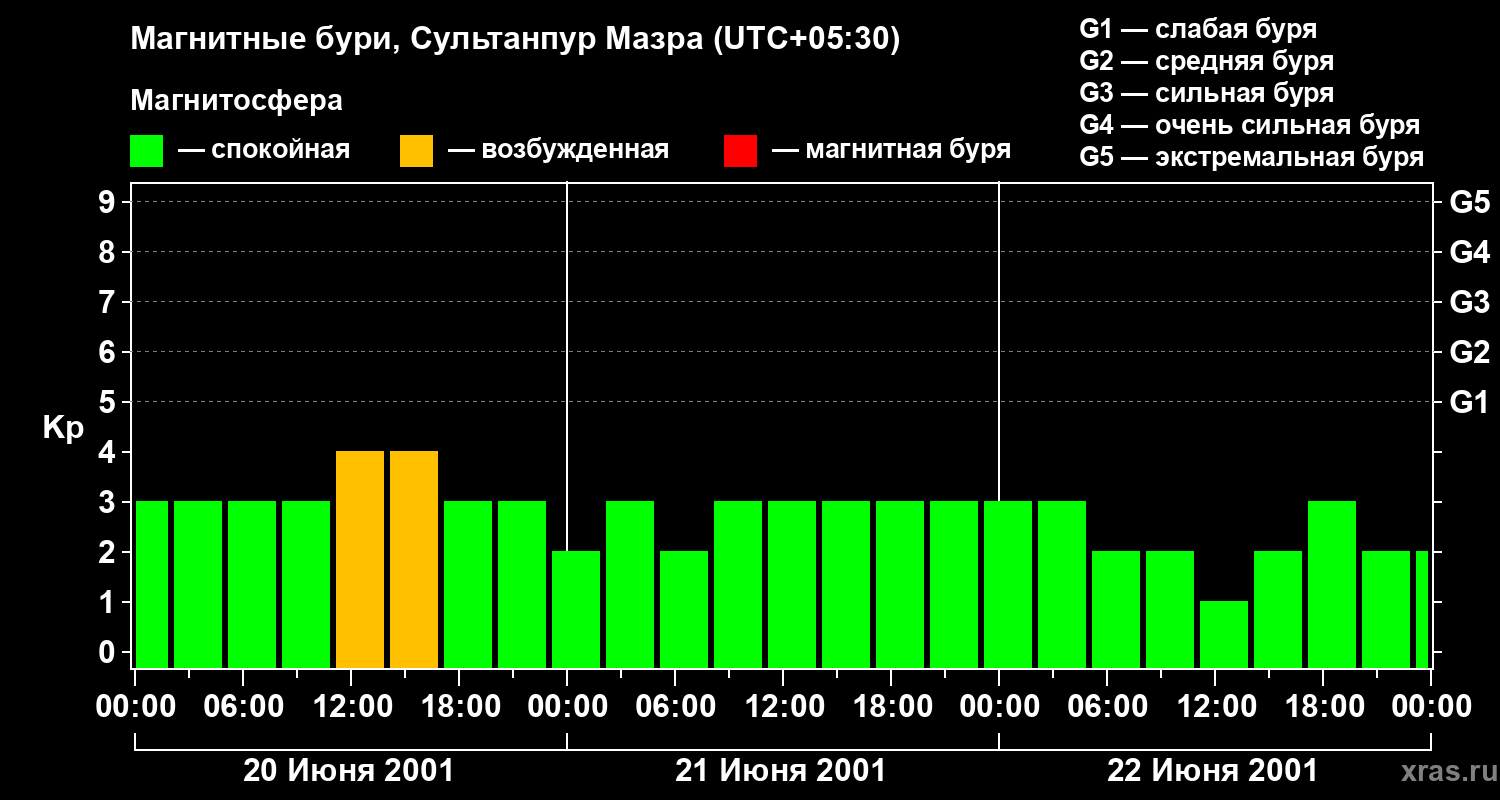Click the first orange bar at 12:00 on 20 June
Screen dimensions: 1500x800
[360, 559]
